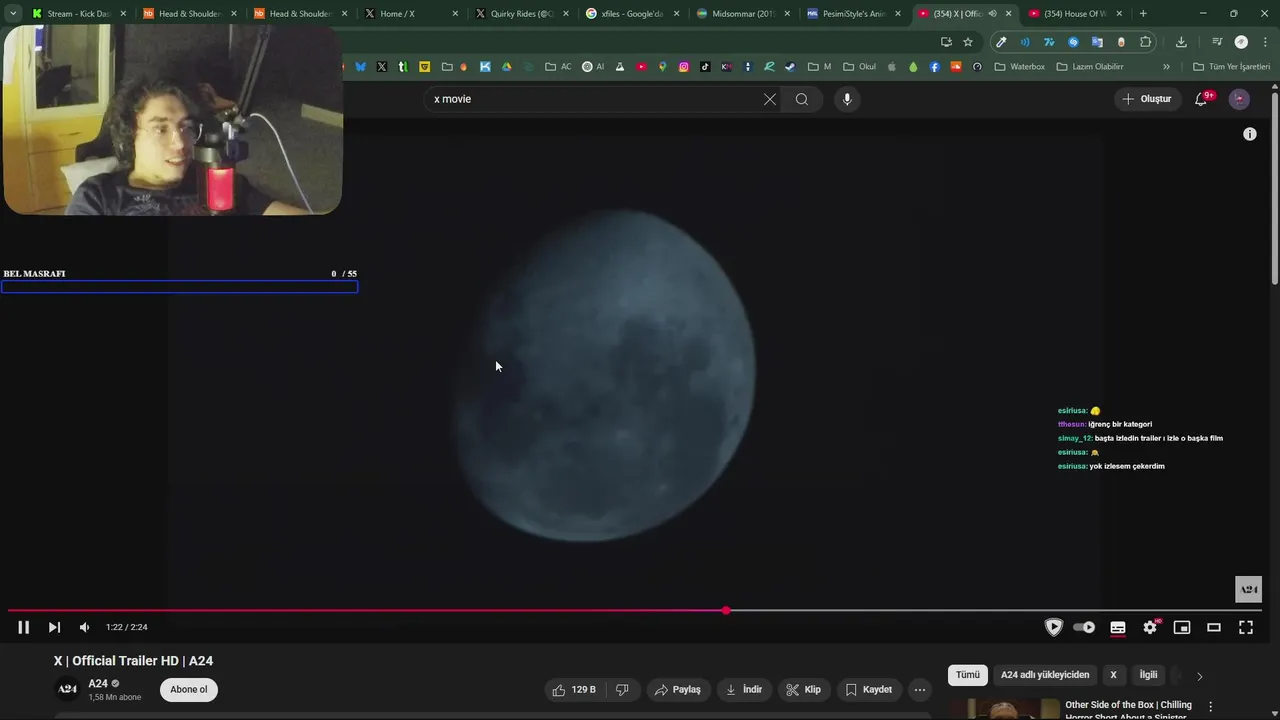The height and width of the screenshot is (720, 1280).
Task: Mute the video player volume
Action: pyautogui.click(x=84, y=627)
